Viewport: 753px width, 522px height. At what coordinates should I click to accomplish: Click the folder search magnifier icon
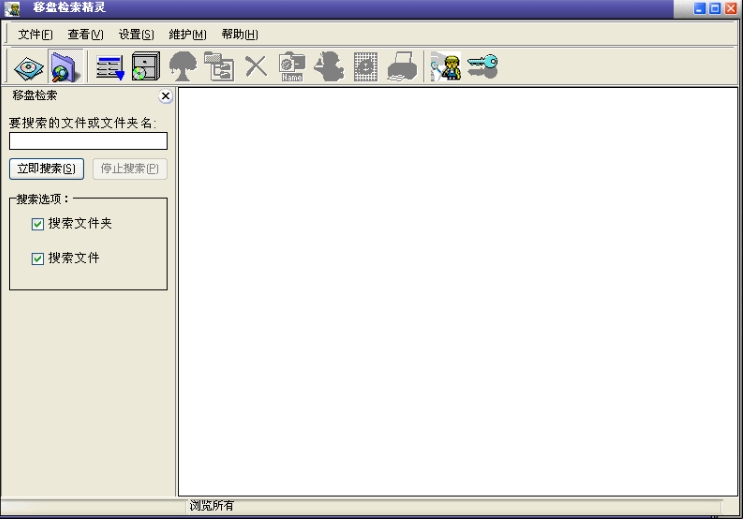64,67
